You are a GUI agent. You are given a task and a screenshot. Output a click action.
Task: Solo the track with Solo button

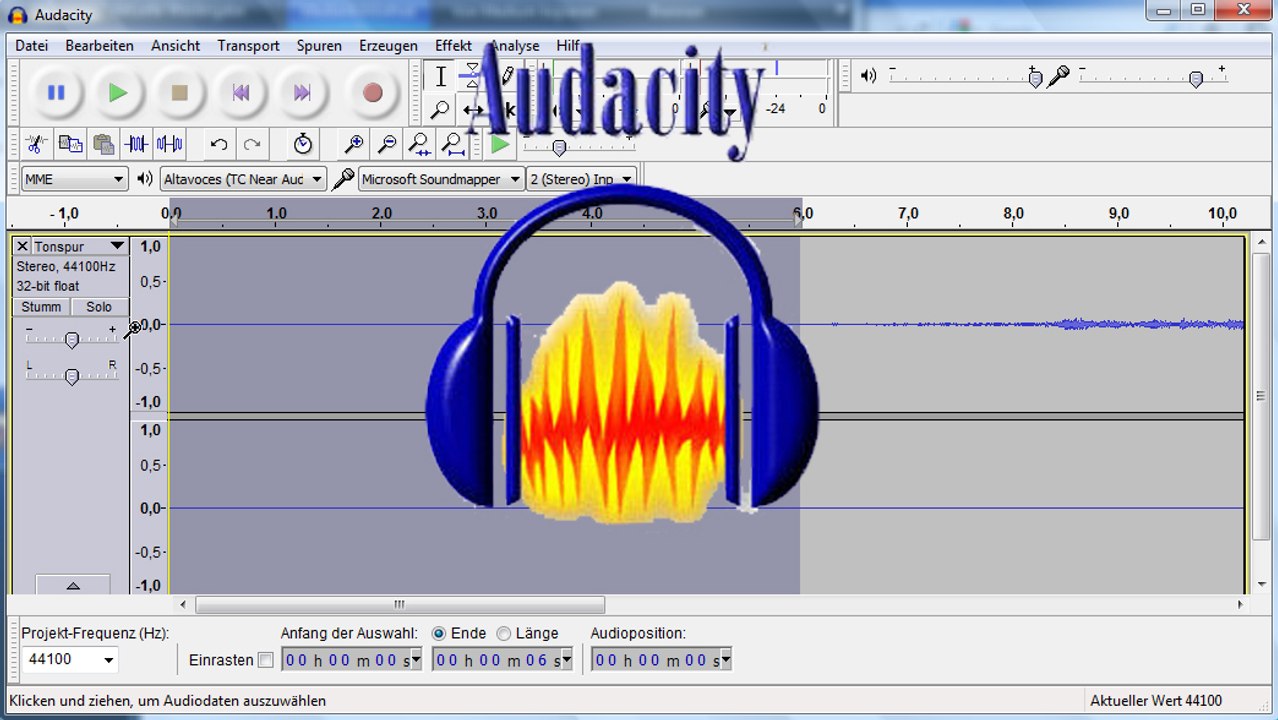tap(99, 307)
